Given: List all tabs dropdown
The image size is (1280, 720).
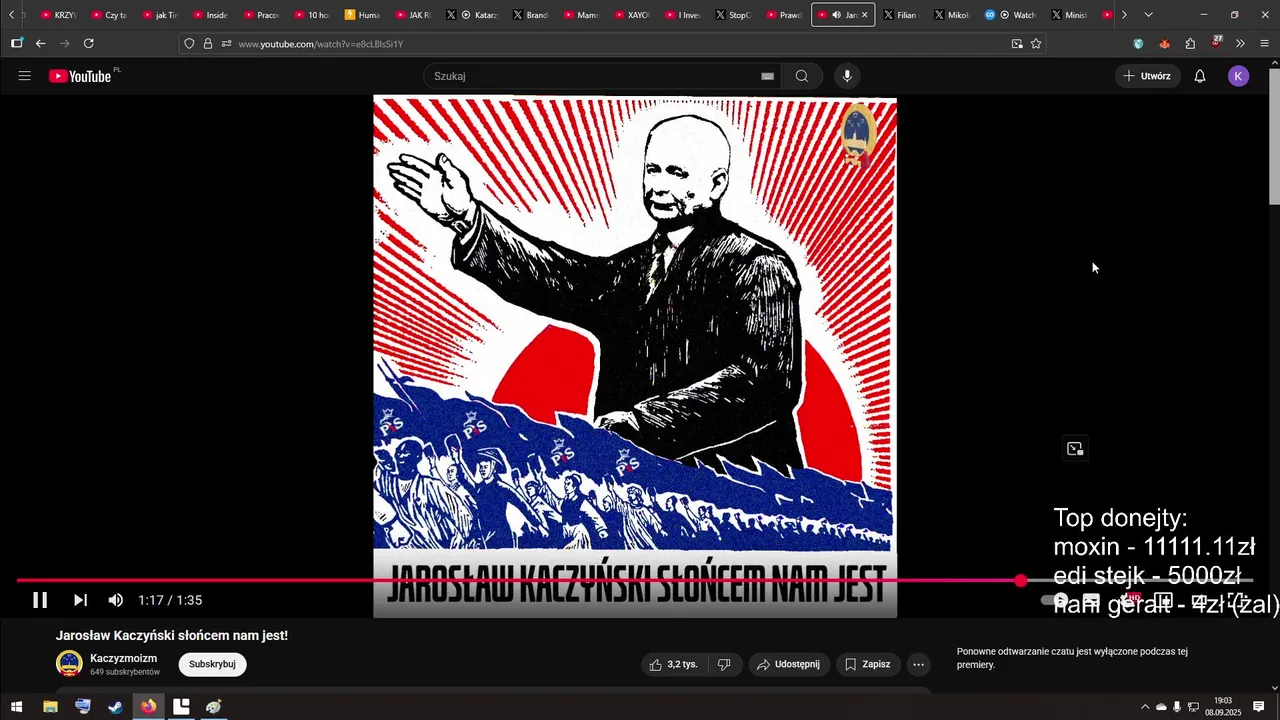Looking at the screenshot, I should 1148,15.
